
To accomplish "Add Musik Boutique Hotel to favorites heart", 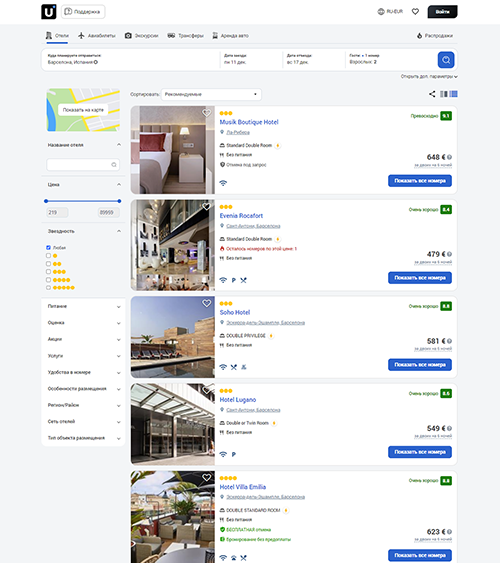I will tap(206, 113).
